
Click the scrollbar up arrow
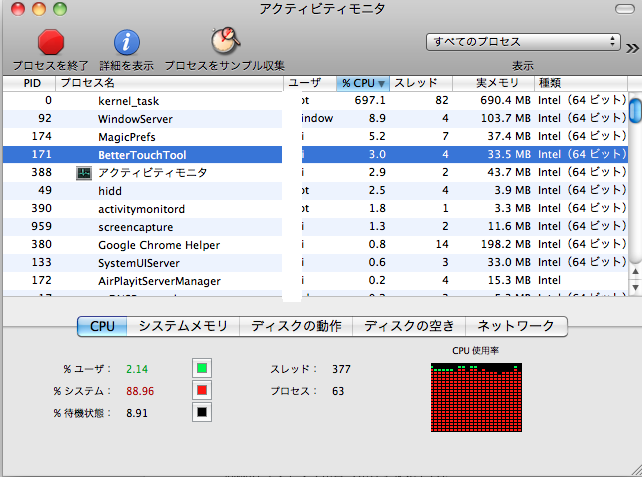635,271
